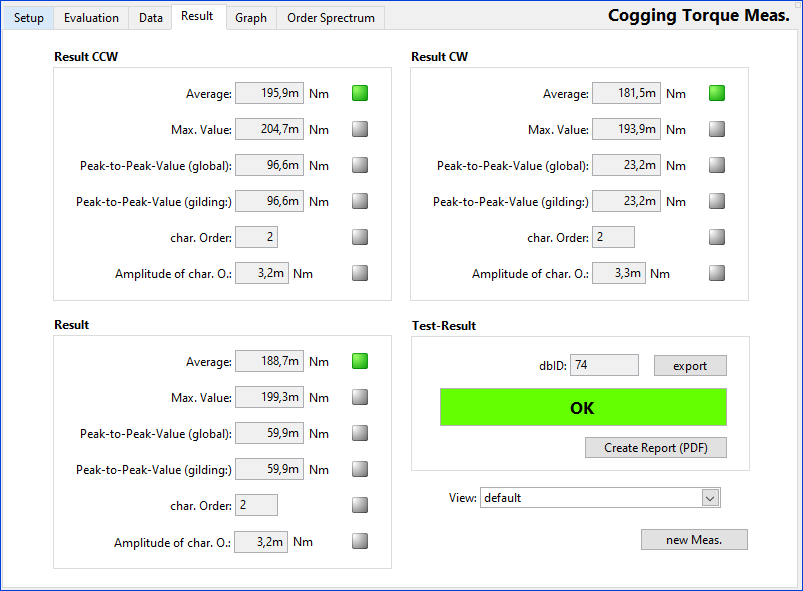Click CW char. Order field
The width and height of the screenshot is (803, 591).
614,237
